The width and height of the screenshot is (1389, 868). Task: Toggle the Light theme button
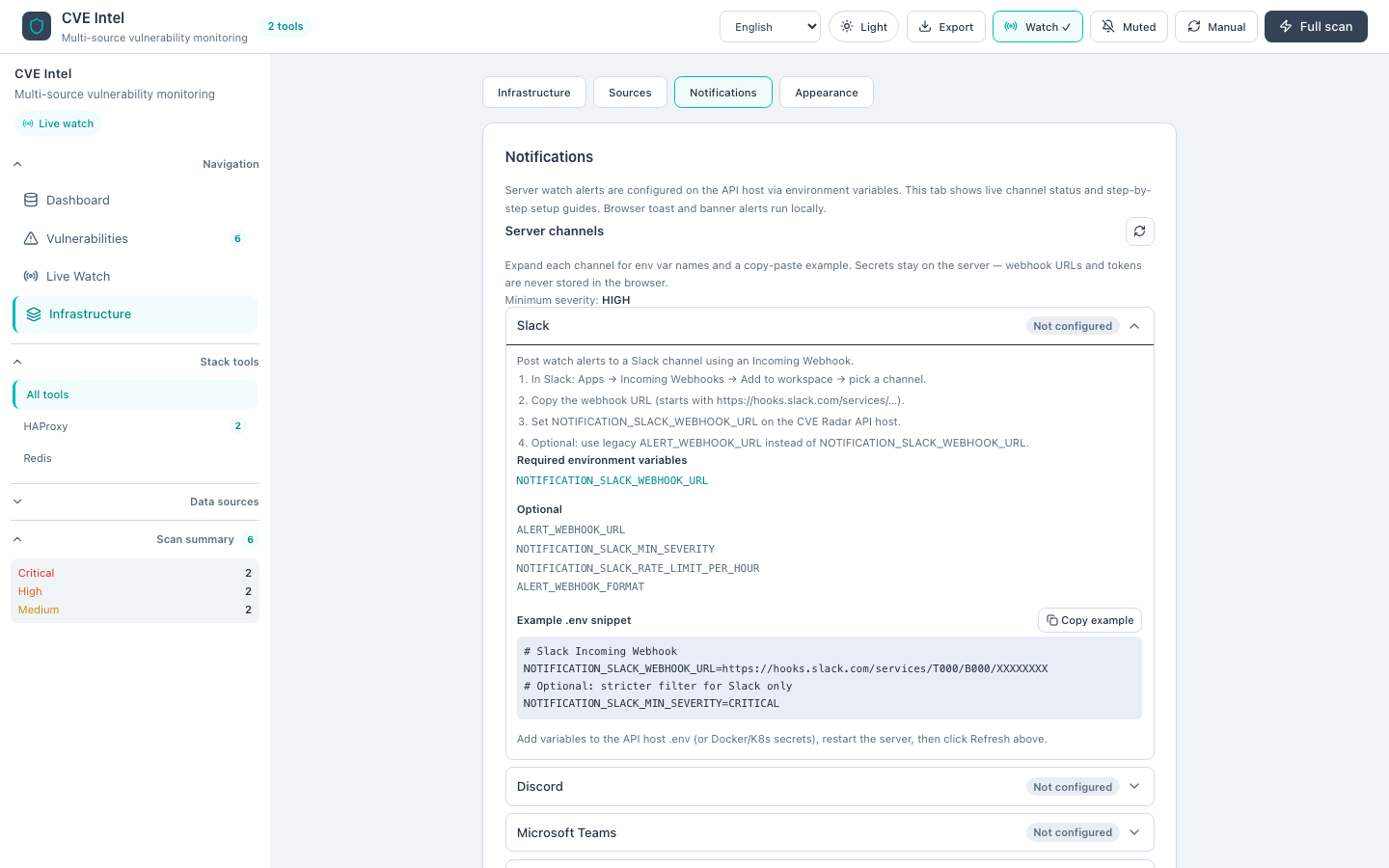(x=863, y=27)
